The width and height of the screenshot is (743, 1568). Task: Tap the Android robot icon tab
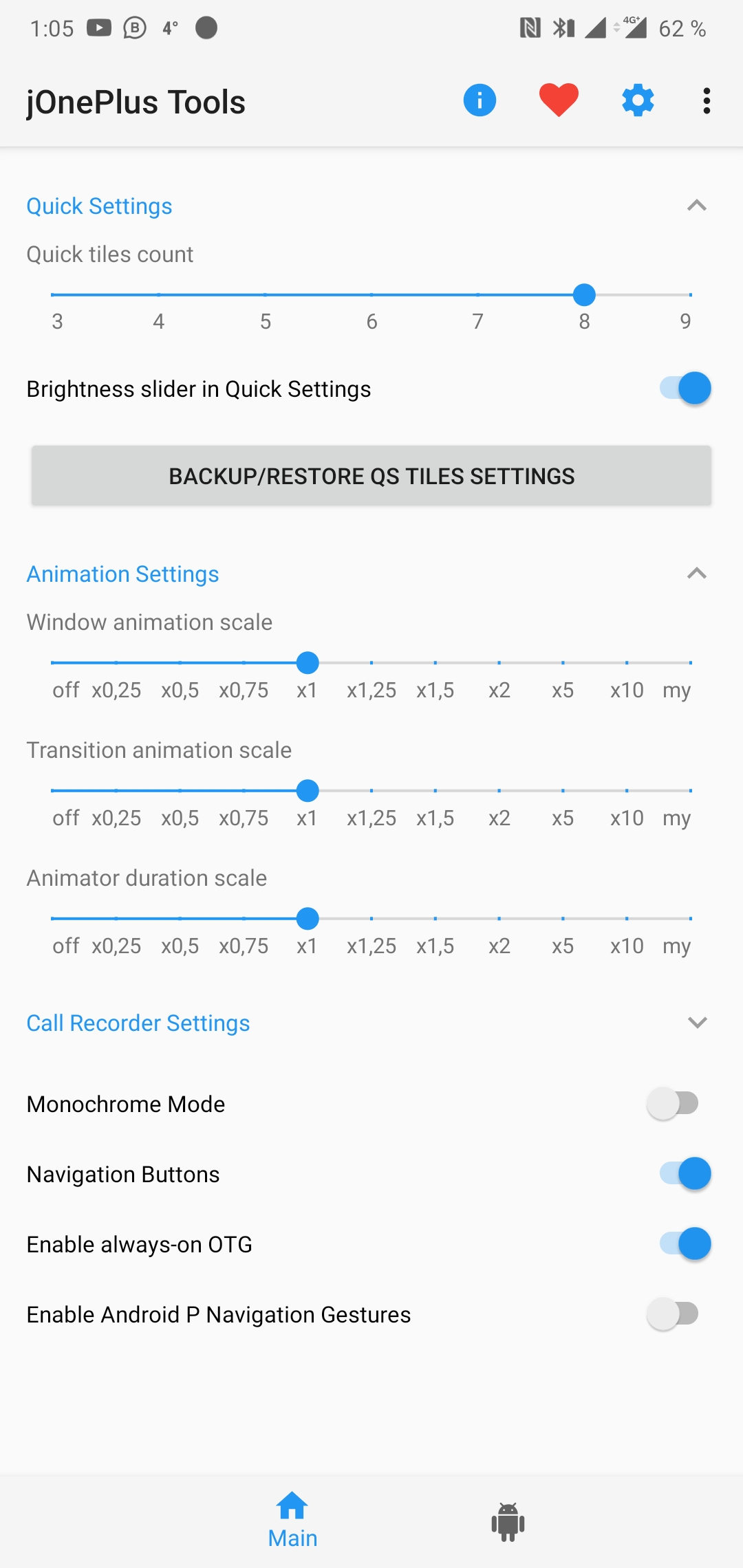[508, 1521]
